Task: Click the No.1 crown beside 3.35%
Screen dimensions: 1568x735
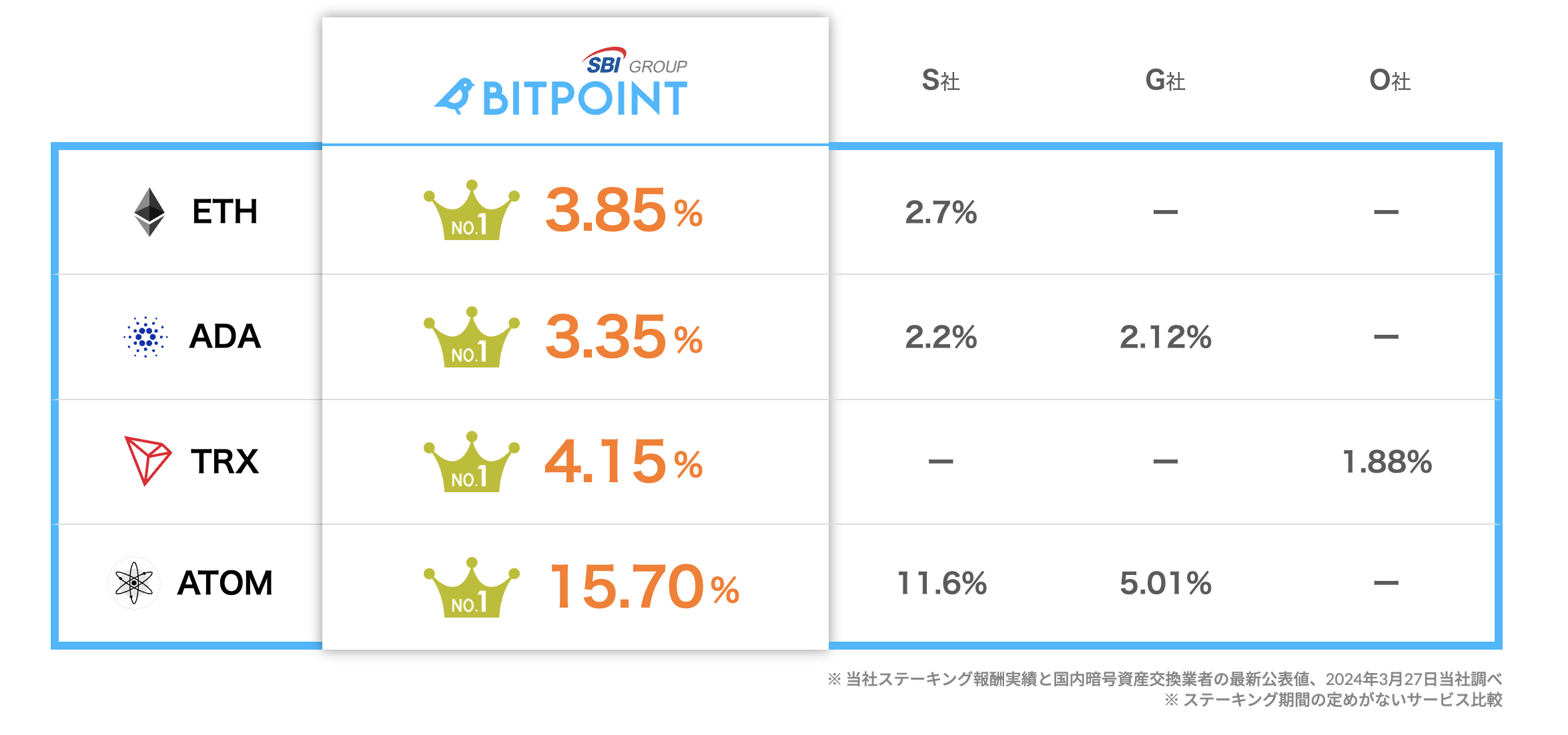Action: pyautogui.click(x=472, y=337)
